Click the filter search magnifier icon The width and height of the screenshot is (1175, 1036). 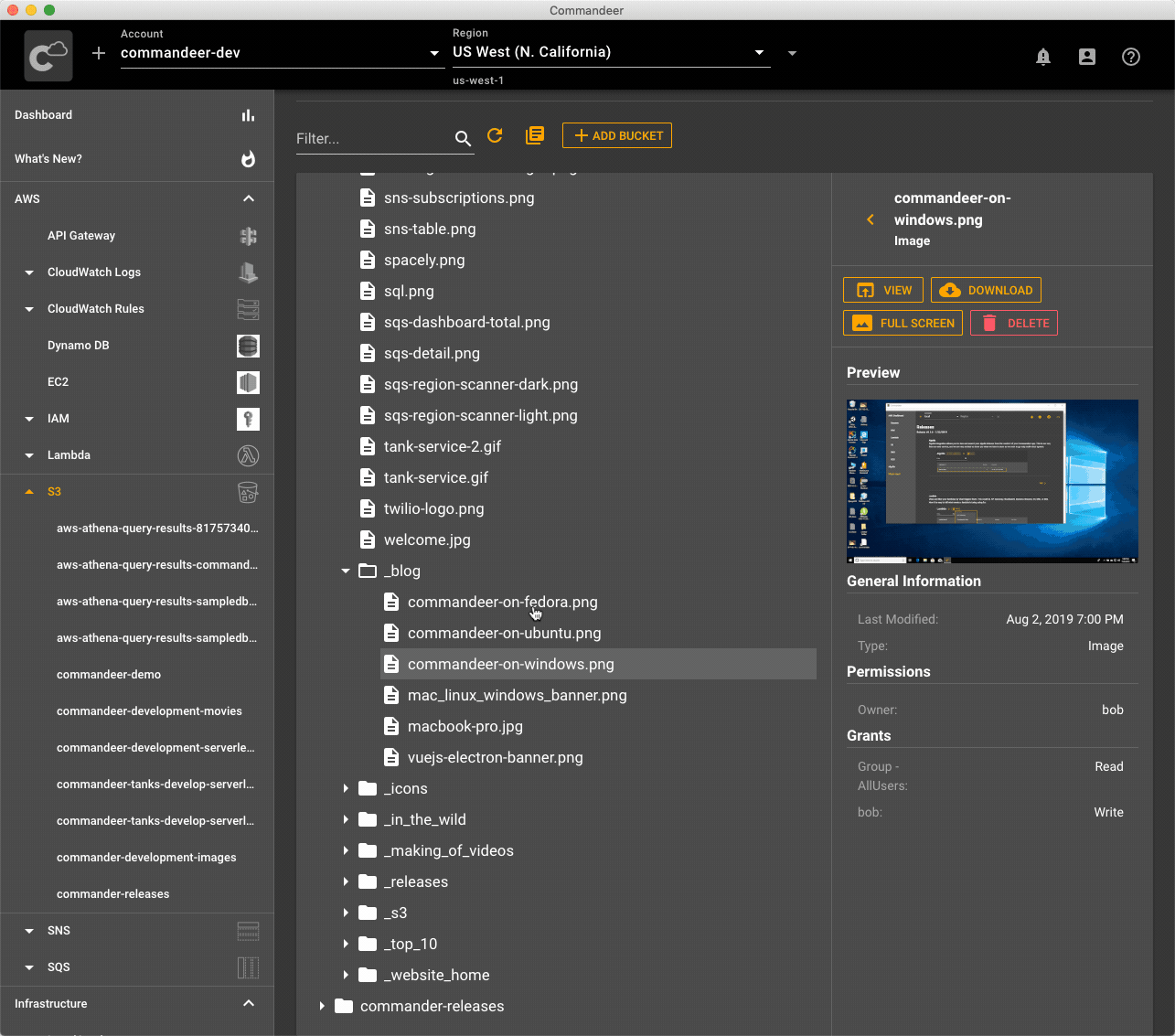coord(463,138)
